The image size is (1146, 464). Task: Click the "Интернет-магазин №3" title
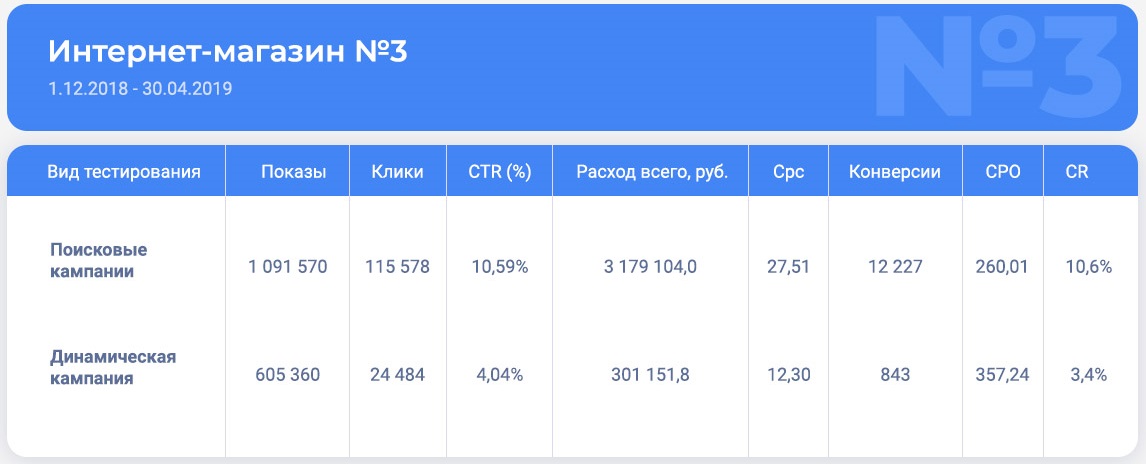coord(228,52)
